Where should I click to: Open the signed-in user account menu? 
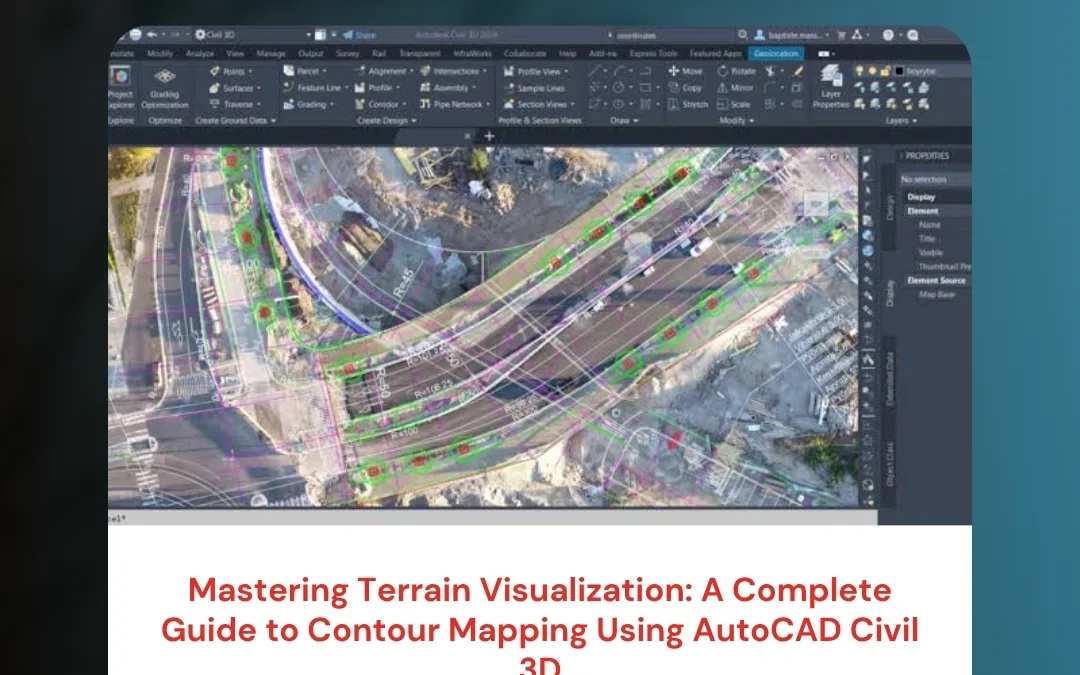click(x=793, y=34)
